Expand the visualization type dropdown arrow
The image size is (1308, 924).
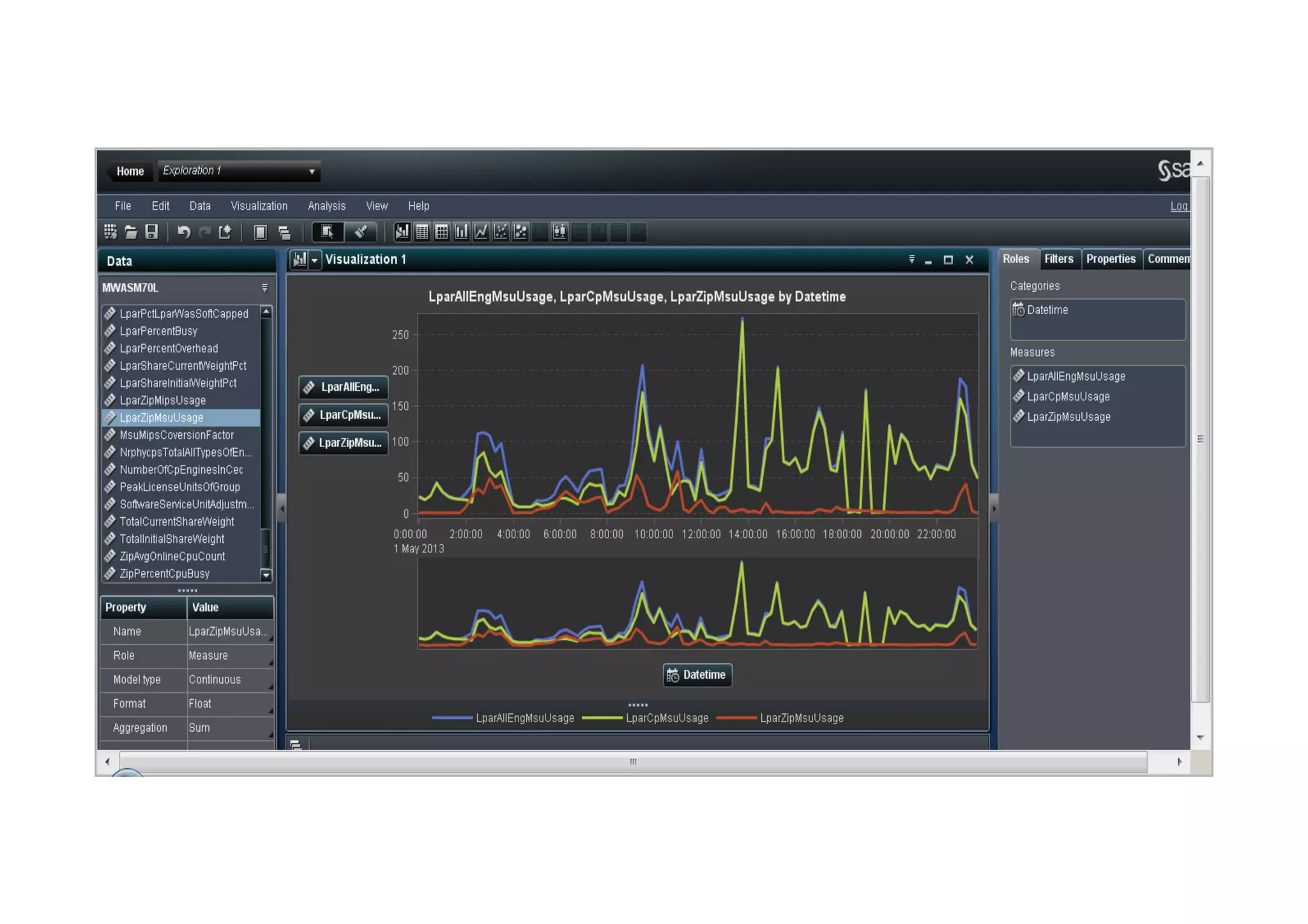(x=315, y=261)
